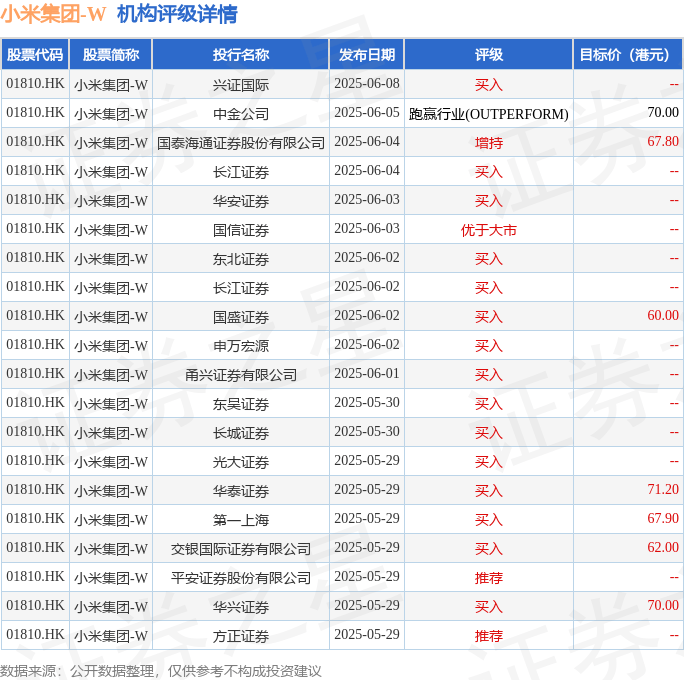The width and height of the screenshot is (684, 680).
Task: Select the 东北证券 cell
Action: (241, 259)
